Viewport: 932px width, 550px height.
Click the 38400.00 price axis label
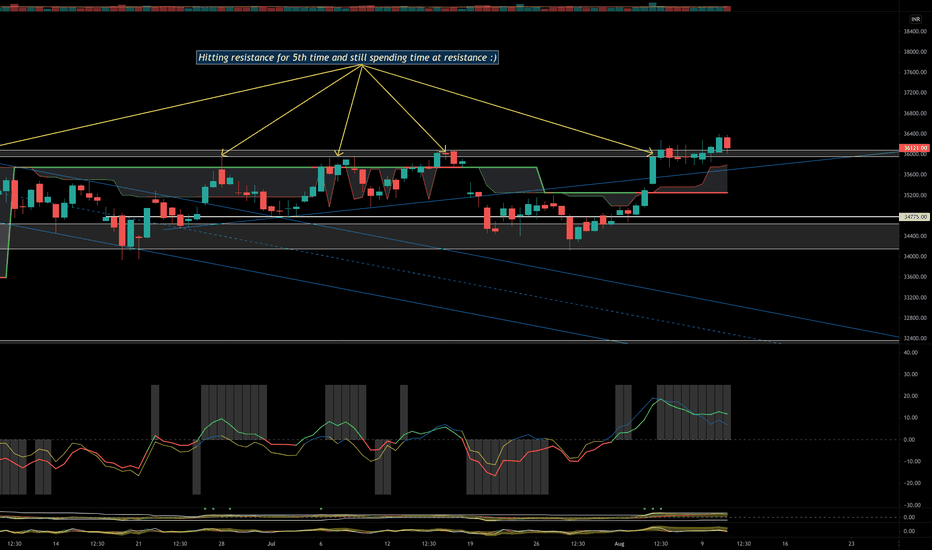(x=915, y=32)
